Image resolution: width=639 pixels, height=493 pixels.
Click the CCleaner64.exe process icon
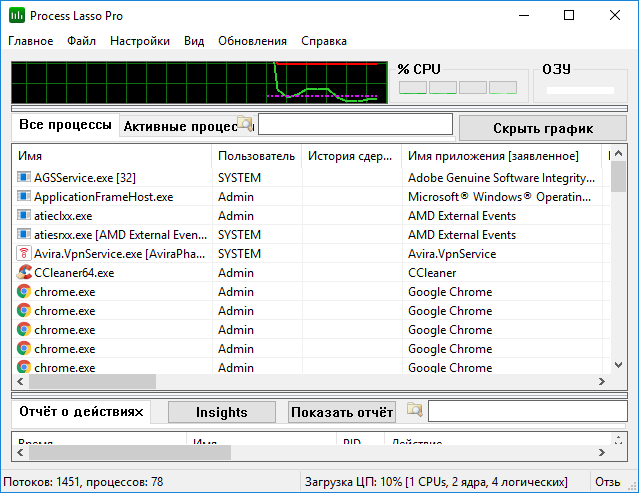click(x=24, y=272)
